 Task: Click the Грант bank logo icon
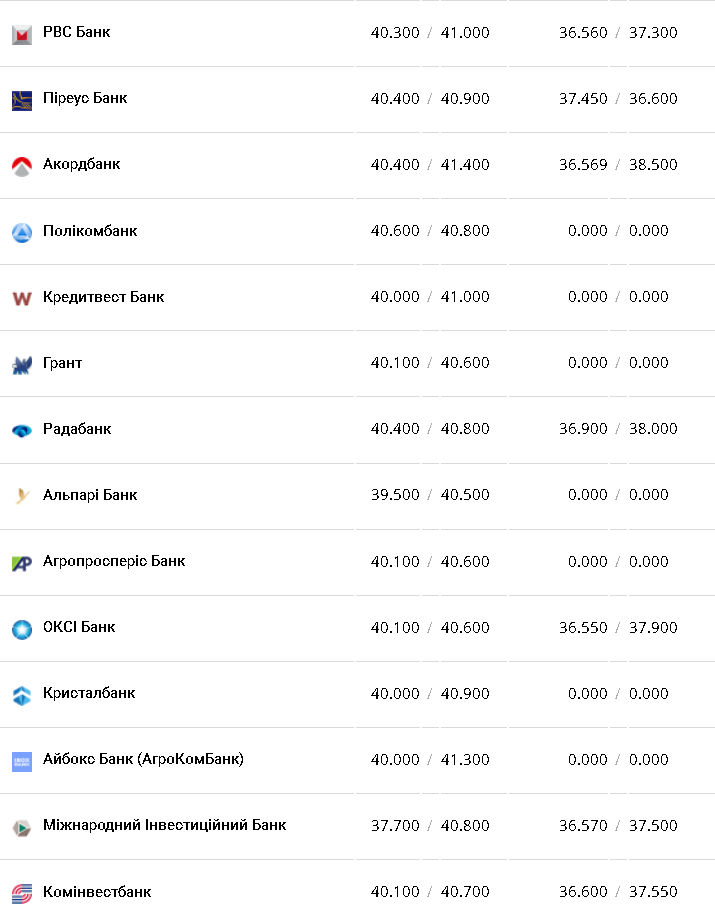[22, 364]
